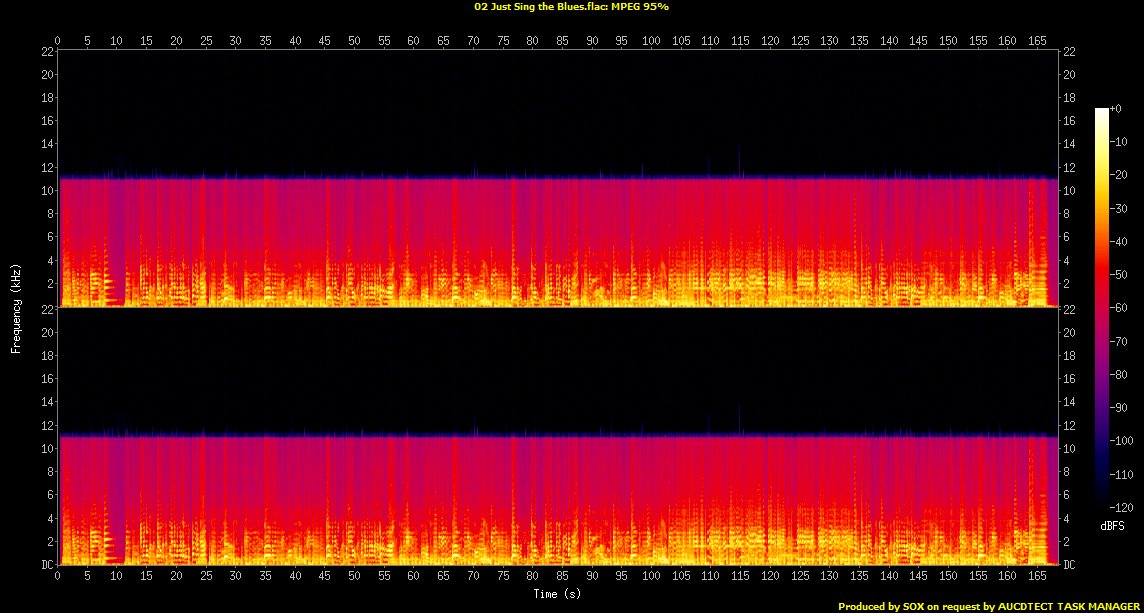Click the +0 label atop the color scale
The height and width of the screenshot is (613, 1144).
point(1116,108)
